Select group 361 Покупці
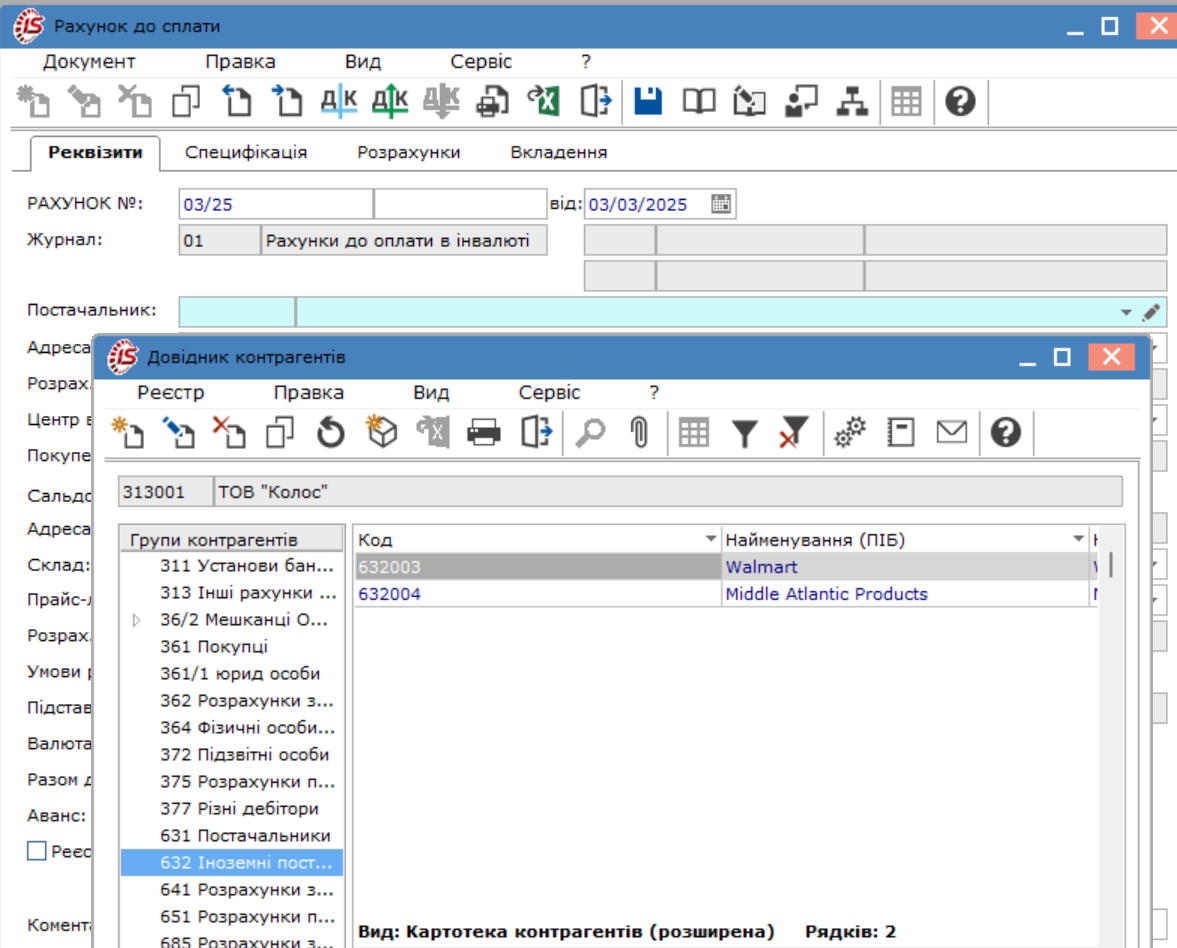Image resolution: width=1177 pixels, height=948 pixels. click(232, 646)
